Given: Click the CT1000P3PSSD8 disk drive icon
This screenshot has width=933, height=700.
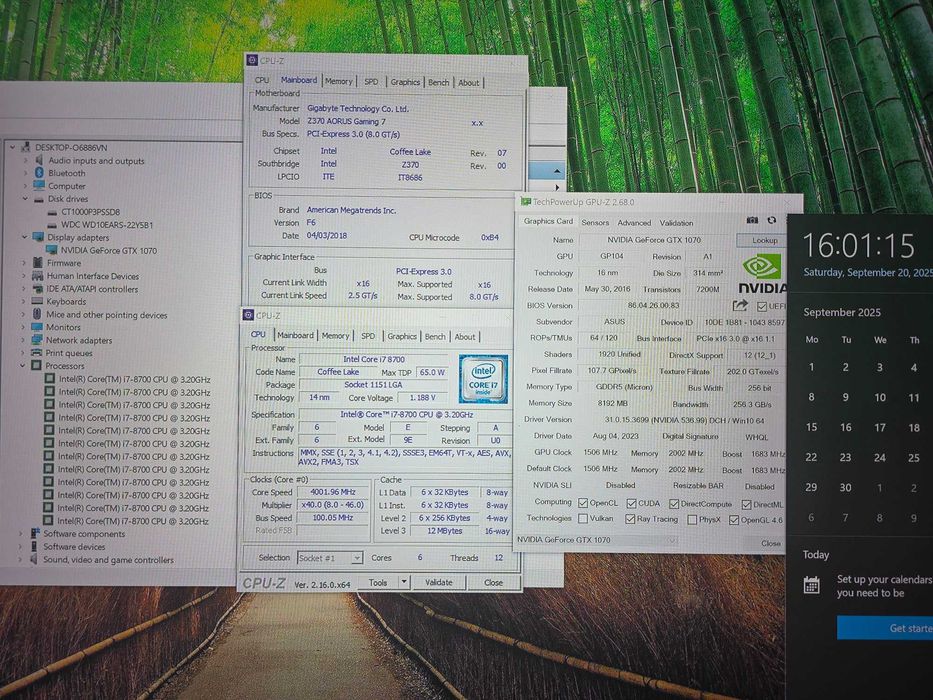Looking at the screenshot, I should pos(52,212).
